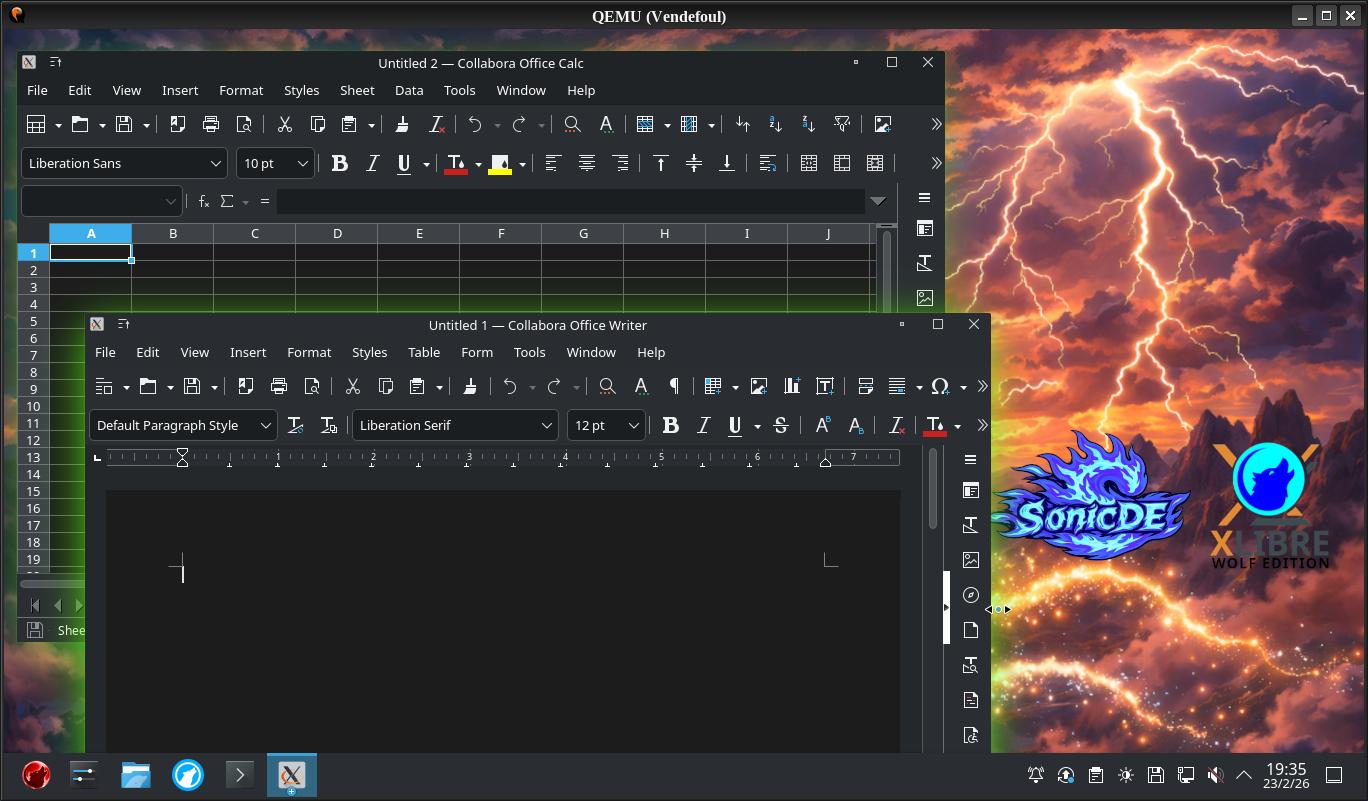Select column A header in Calc
The width and height of the screenshot is (1368, 801).
click(91, 233)
